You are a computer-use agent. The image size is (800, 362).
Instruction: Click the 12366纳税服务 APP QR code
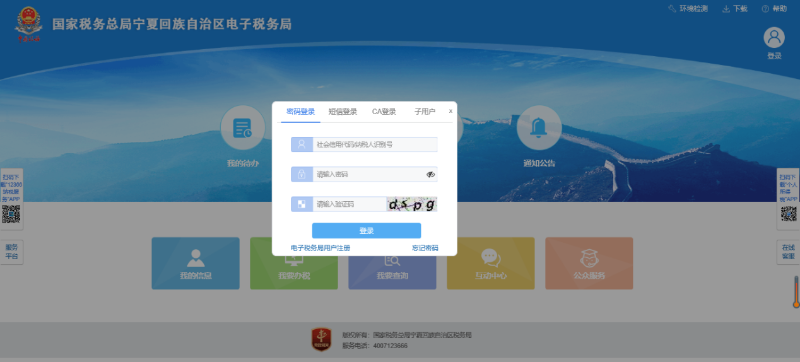pos(11,214)
